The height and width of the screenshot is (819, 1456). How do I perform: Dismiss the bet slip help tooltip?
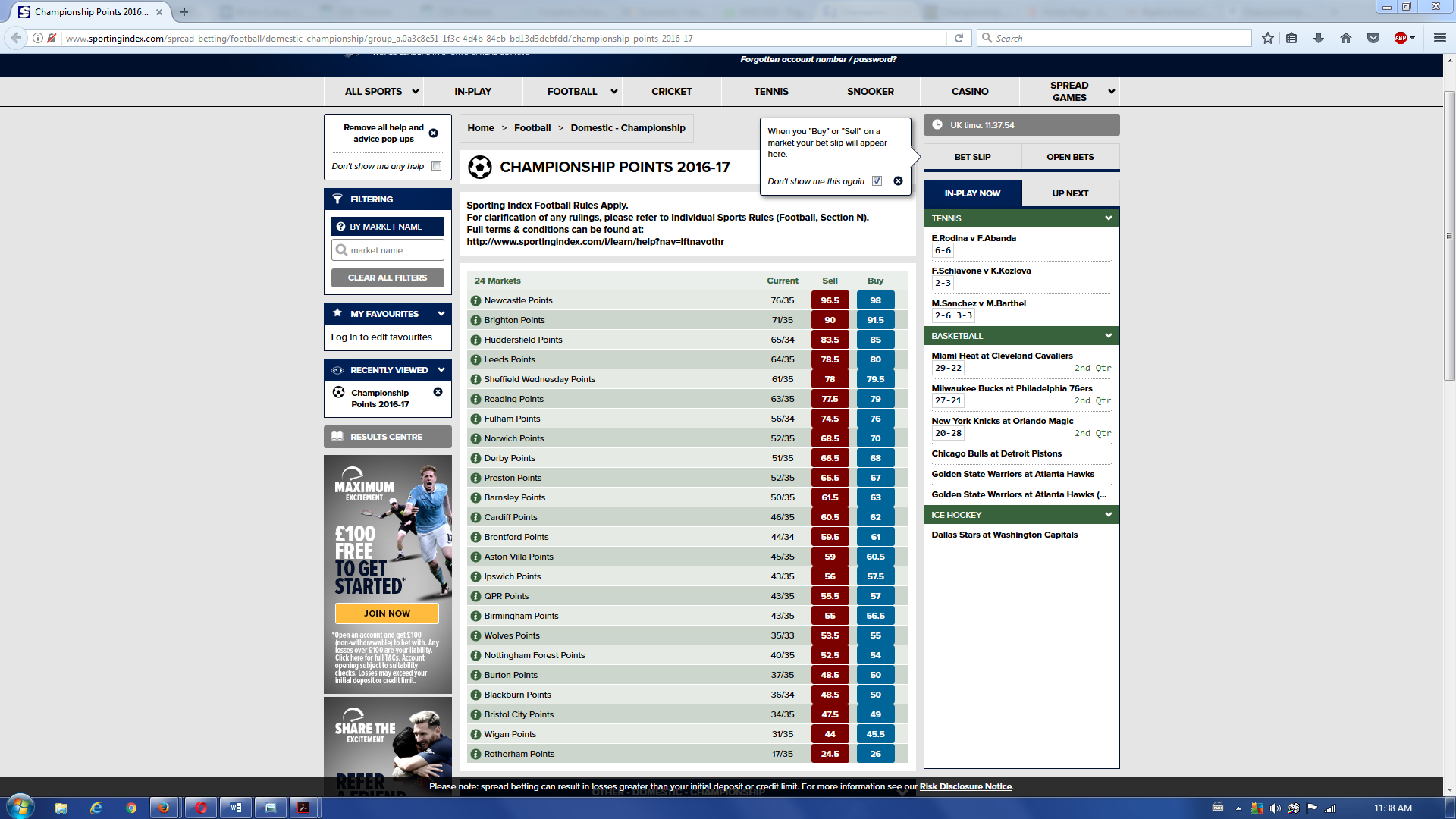click(x=898, y=180)
